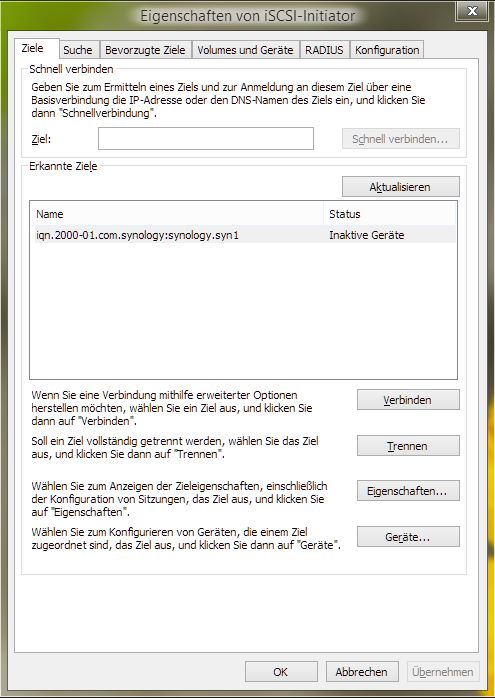The width and height of the screenshot is (495, 698).
Task: Refresh targets with Aktualisieren
Action: (x=400, y=187)
